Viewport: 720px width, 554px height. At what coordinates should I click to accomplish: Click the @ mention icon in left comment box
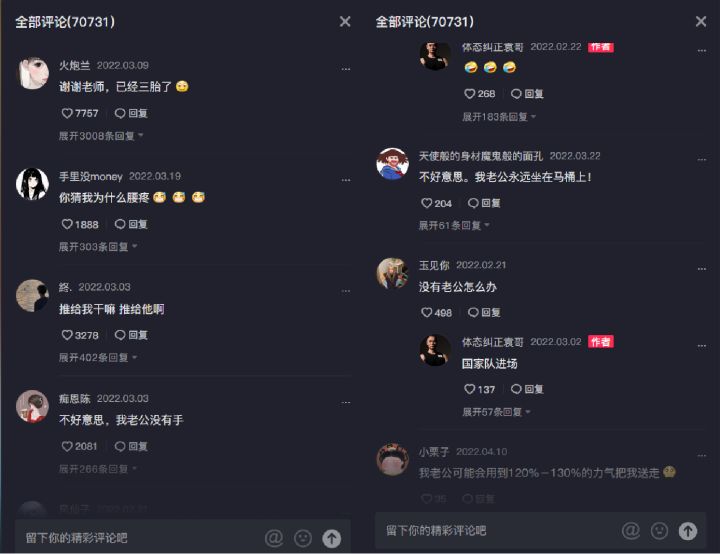click(274, 537)
